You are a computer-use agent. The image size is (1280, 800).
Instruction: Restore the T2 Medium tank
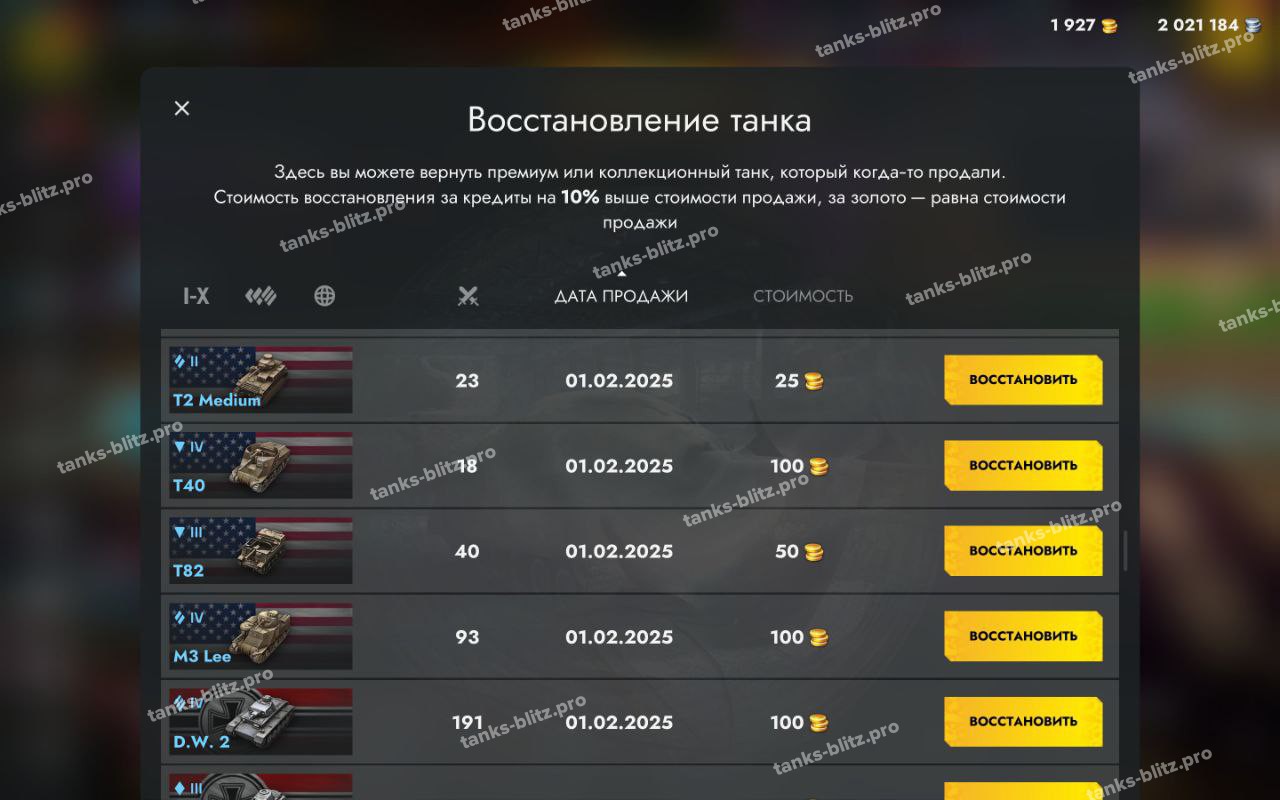(x=1023, y=380)
